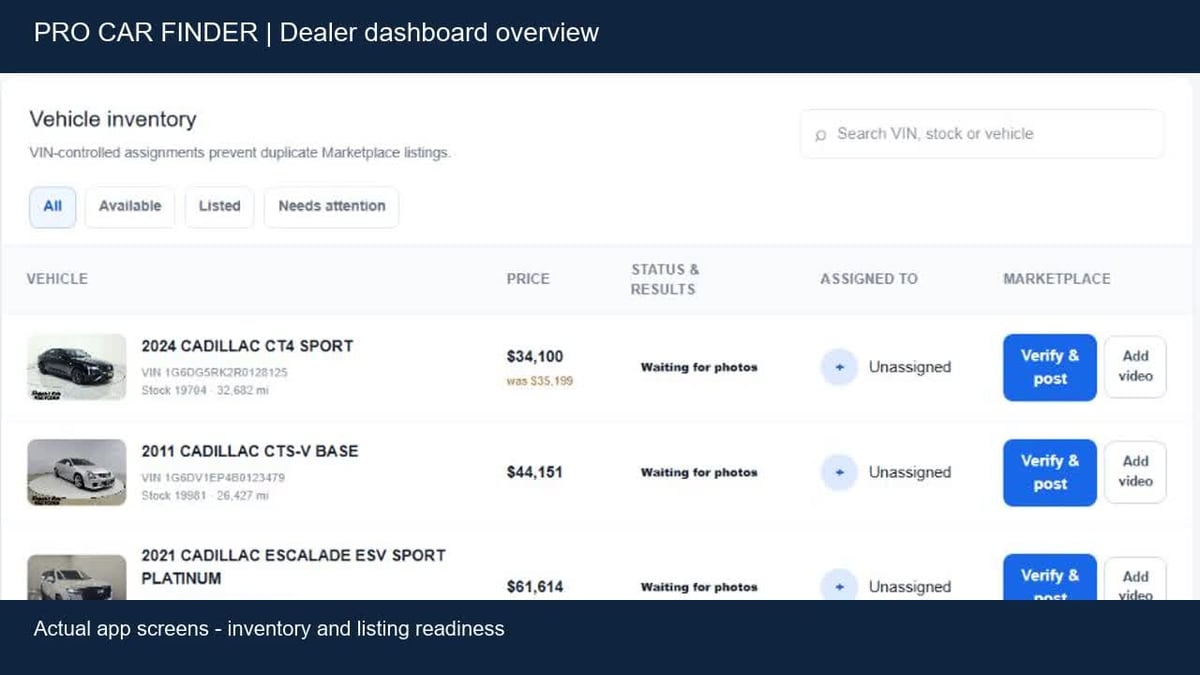The height and width of the screenshot is (675, 1200).
Task: Click Add video for 2021 Escalade ESV
Action: pos(1135,579)
